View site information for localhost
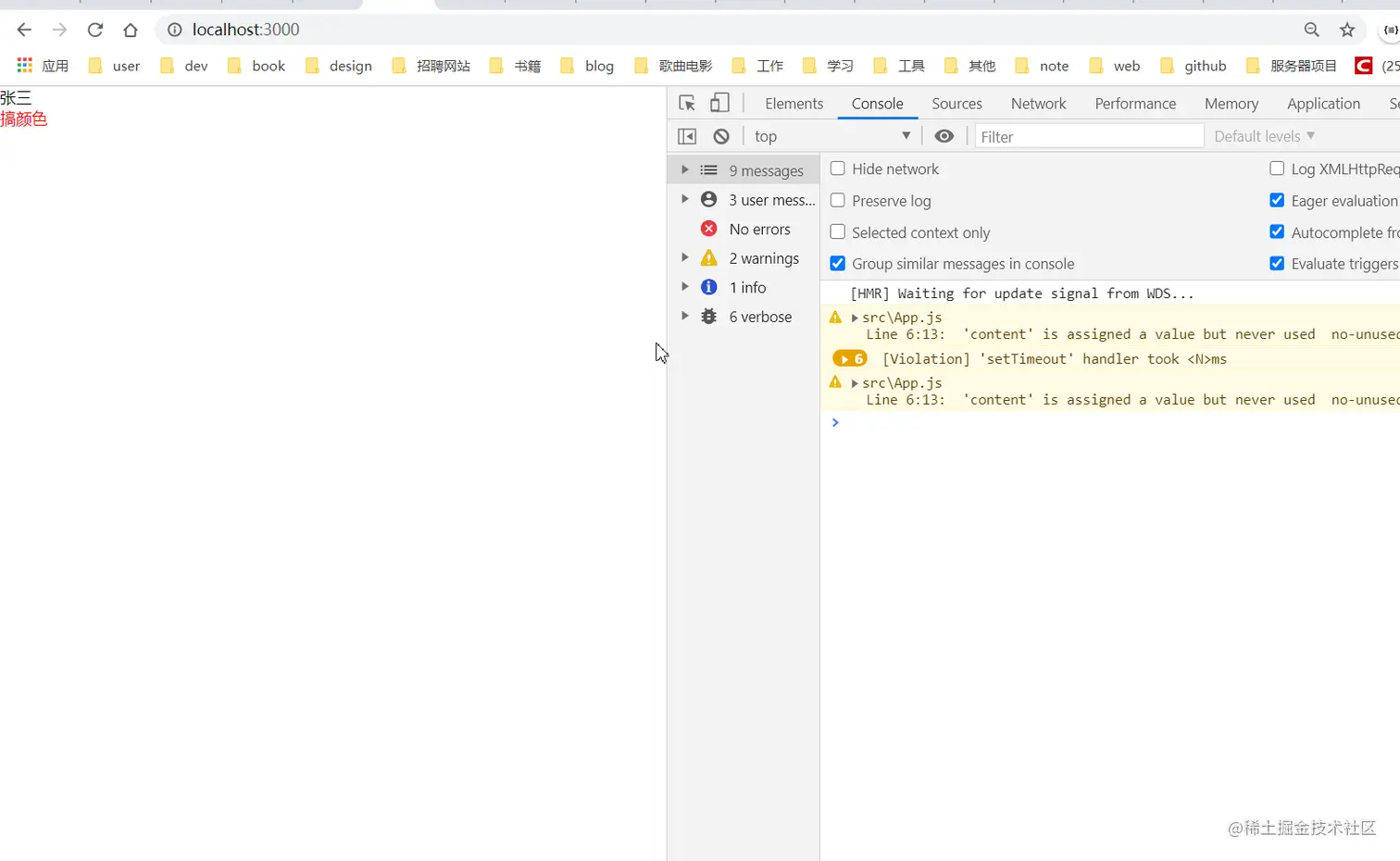This screenshot has width=1400, height=861. pos(174,30)
